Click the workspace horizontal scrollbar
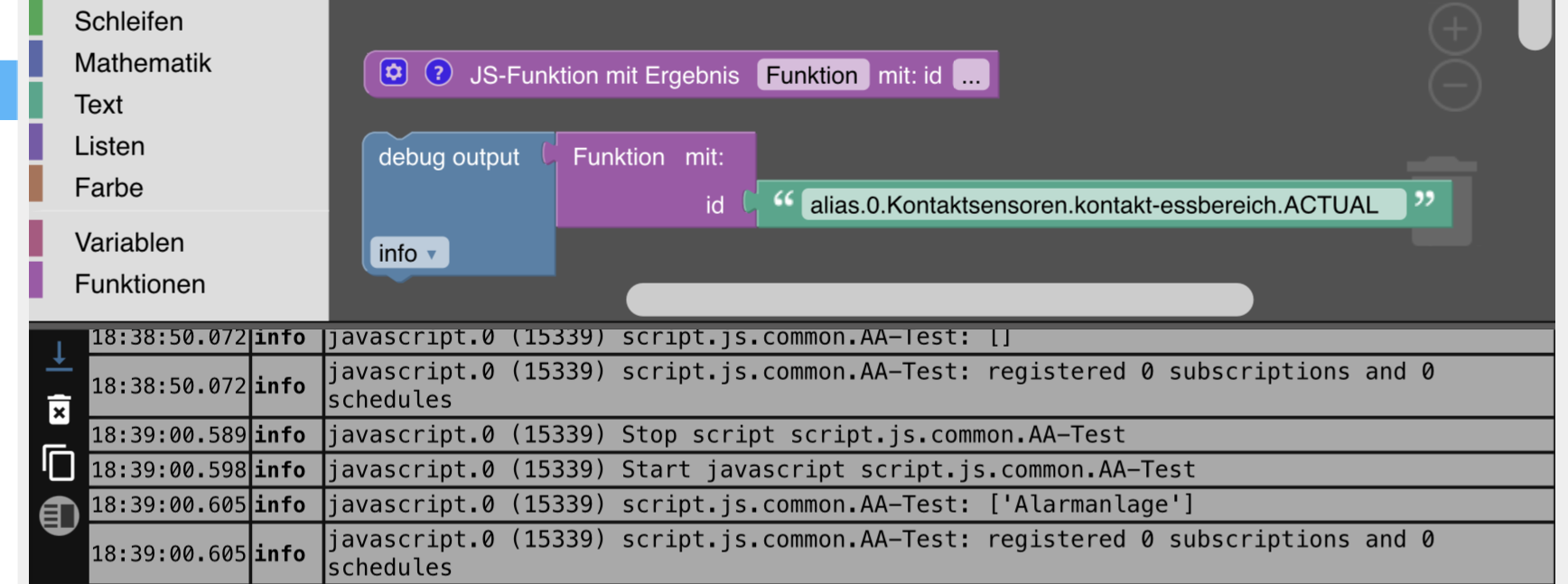Screen dimensions: 1568x584 [x=939, y=300]
